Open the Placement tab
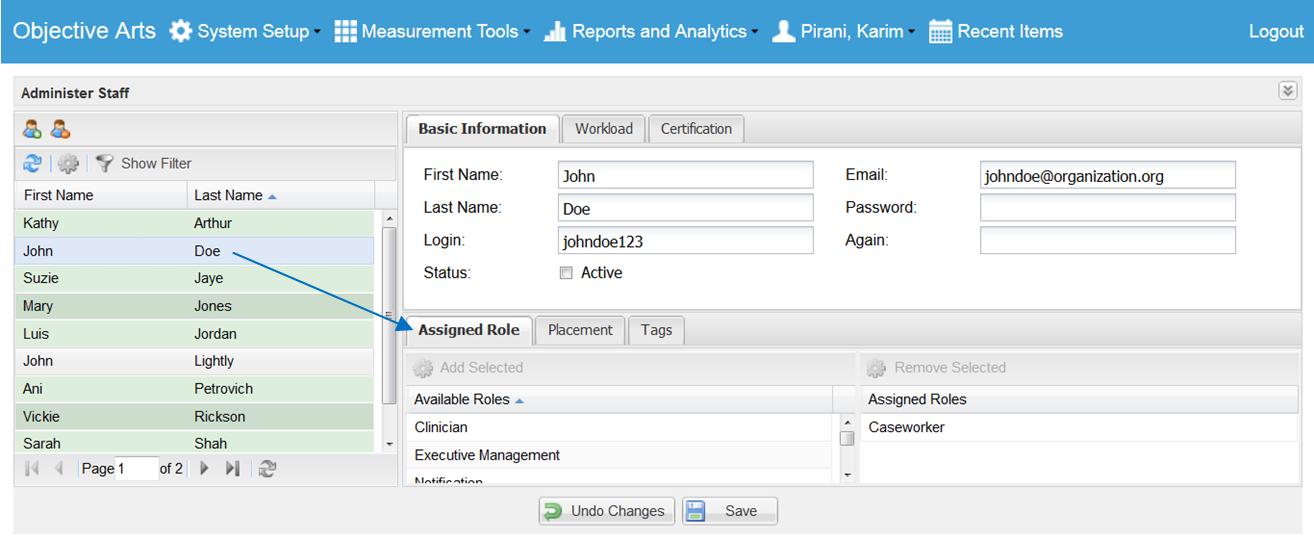The width and height of the screenshot is (1314, 538). (580, 330)
